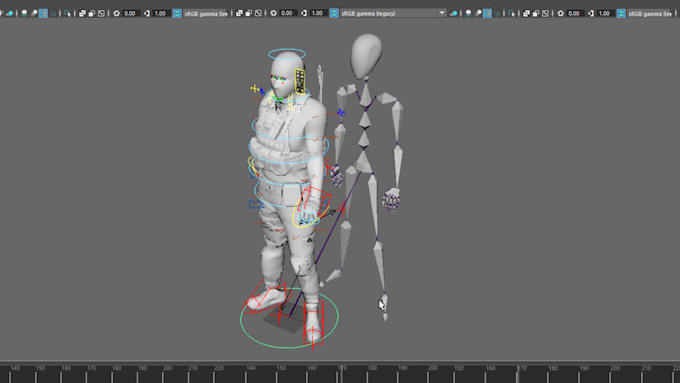Viewport: 680px width, 383px height.
Task: Click isolate select icon in right panel toolbar
Action: (x=512, y=13)
